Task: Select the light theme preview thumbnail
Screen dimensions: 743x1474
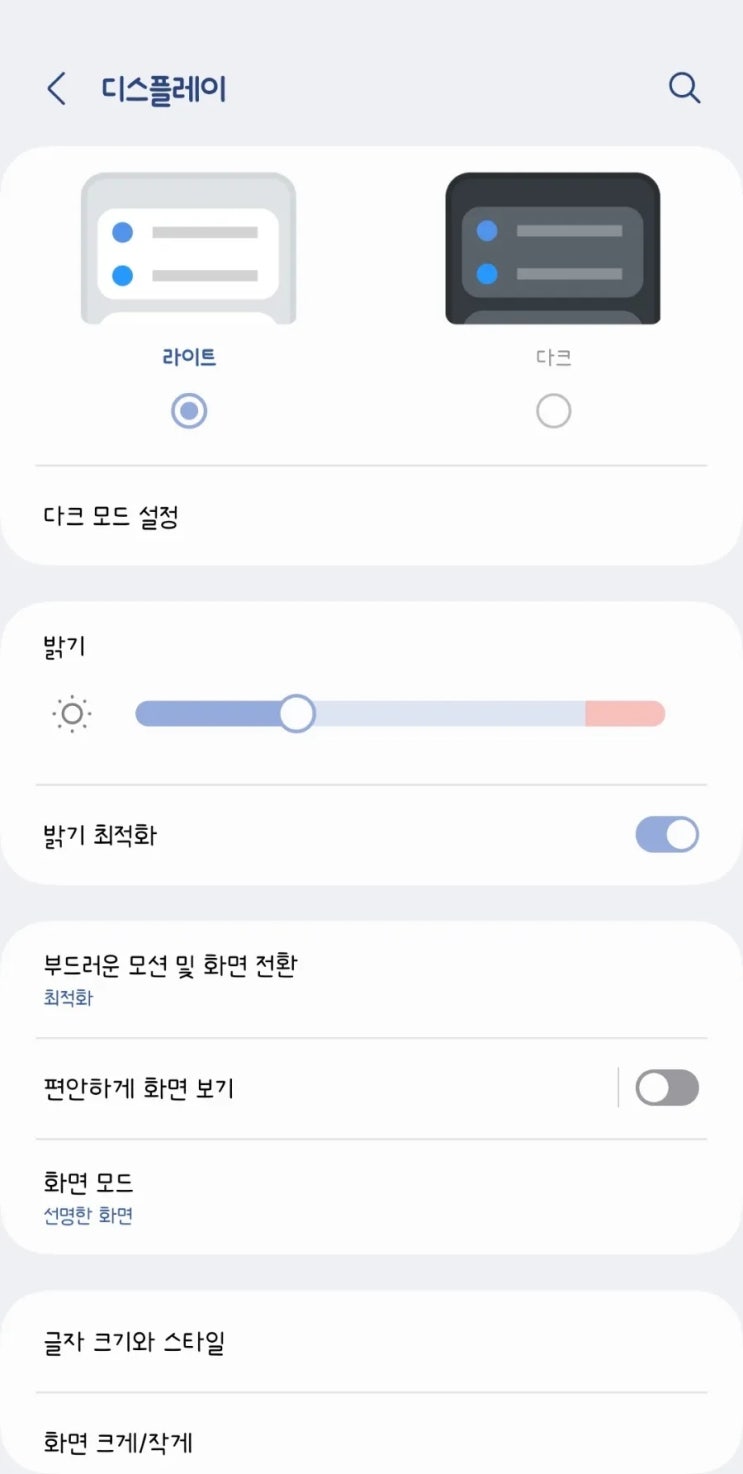Action: coord(188,249)
